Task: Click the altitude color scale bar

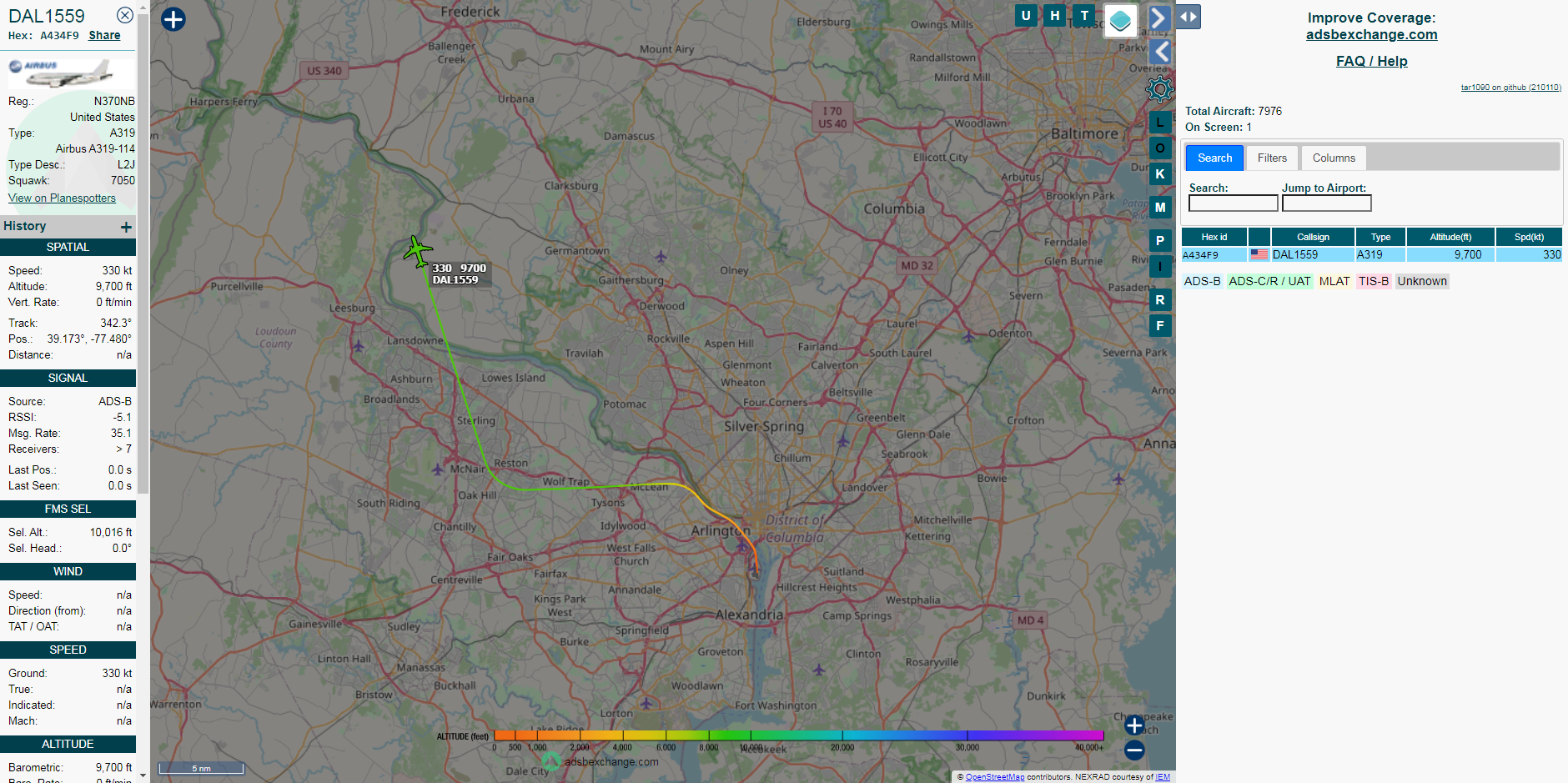Action: pyautogui.click(x=798, y=735)
